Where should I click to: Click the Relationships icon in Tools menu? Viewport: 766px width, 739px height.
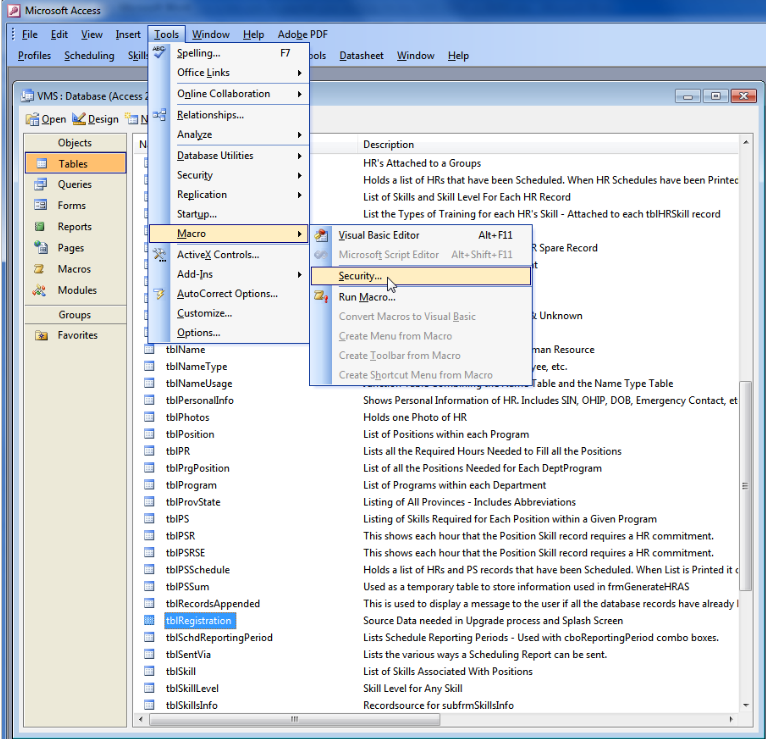[x=159, y=115]
